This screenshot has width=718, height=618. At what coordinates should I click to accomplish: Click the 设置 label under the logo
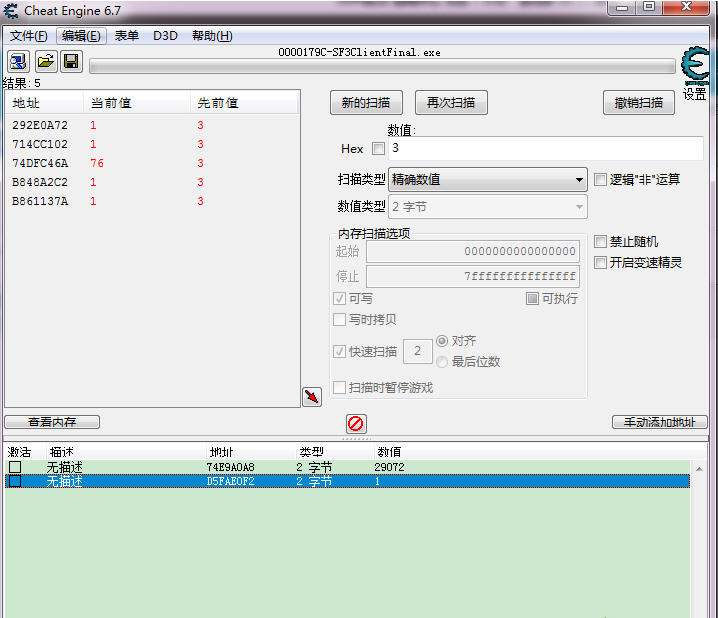tap(695, 94)
